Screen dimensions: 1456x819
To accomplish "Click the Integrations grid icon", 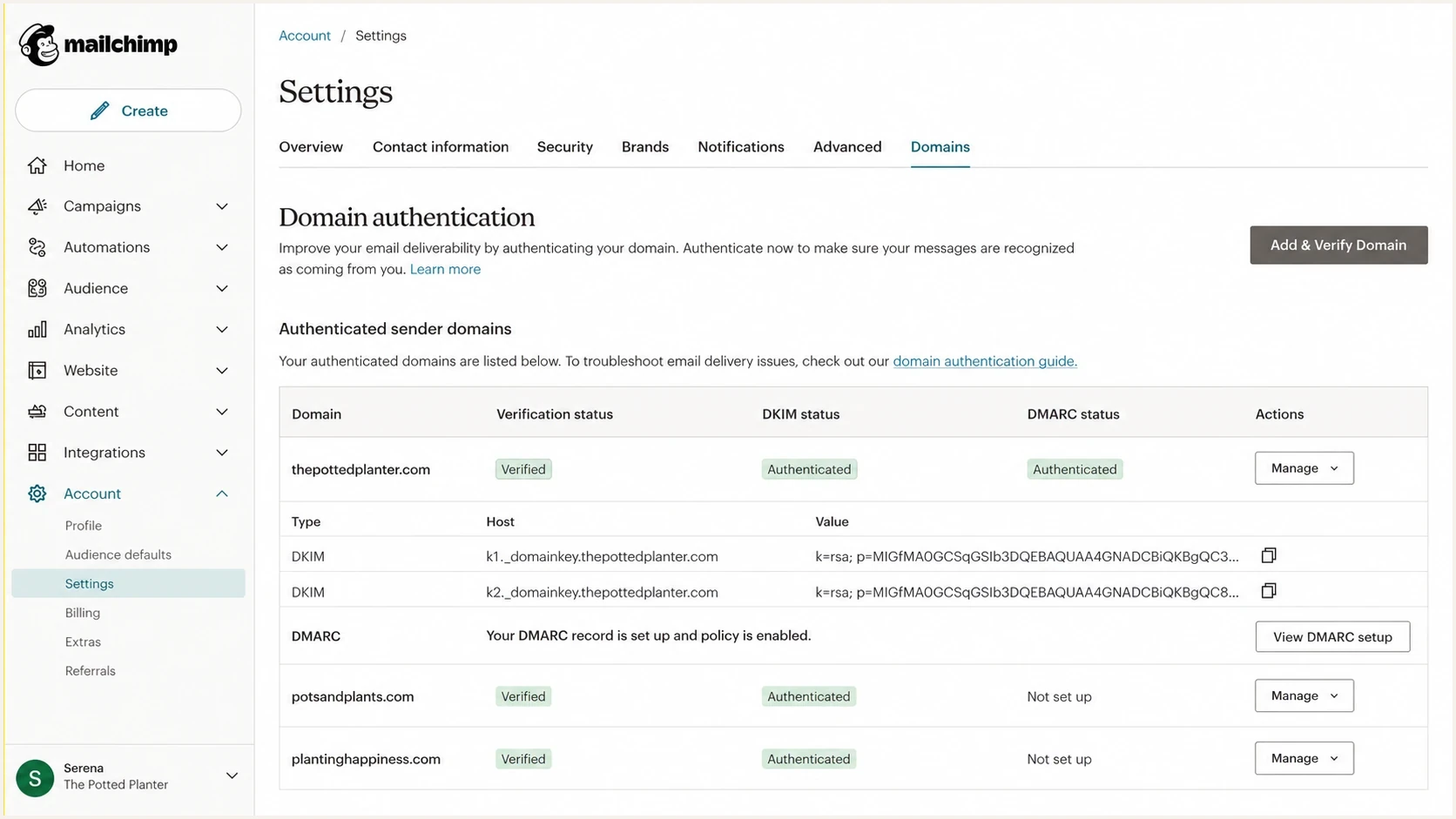I will pos(37,453).
